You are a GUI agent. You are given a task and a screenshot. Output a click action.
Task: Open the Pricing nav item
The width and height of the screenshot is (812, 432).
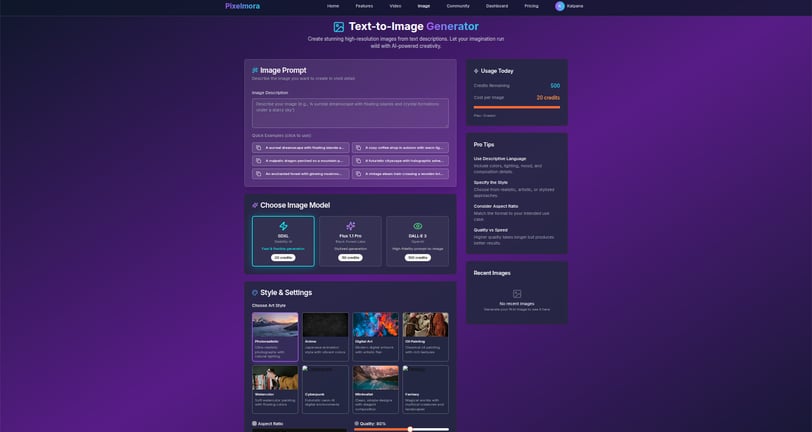click(531, 6)
